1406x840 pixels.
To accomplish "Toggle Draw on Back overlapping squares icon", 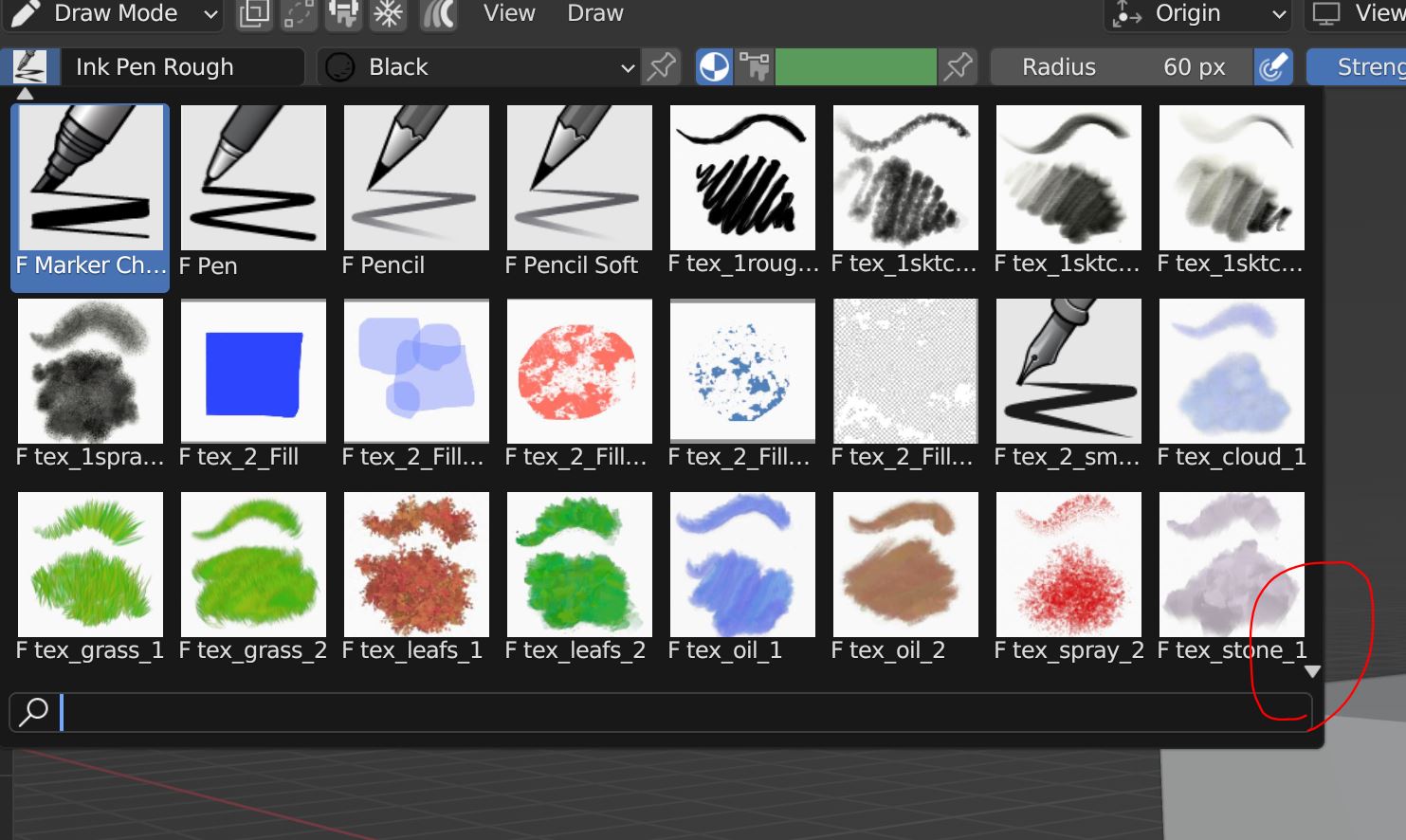I will coord(254,13).
